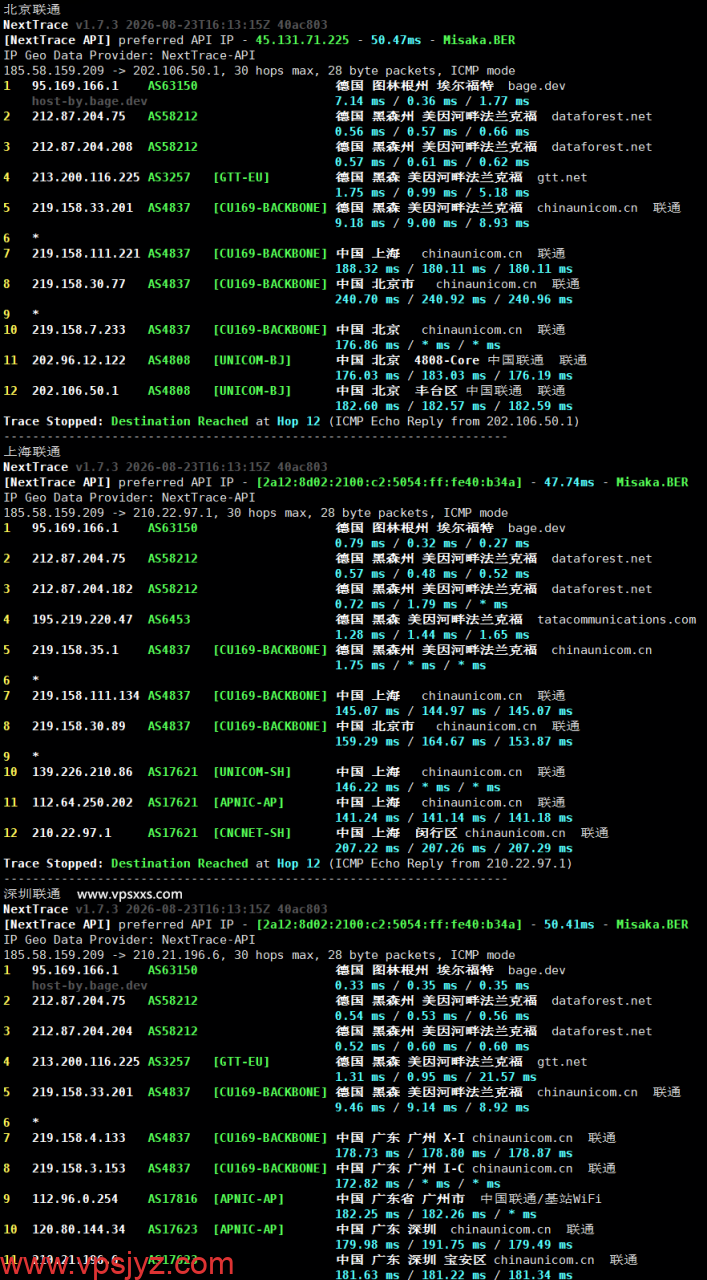
Task: Select the 182.25 ms latency value
Action: pyautogui.click(x=368, y=1214)
